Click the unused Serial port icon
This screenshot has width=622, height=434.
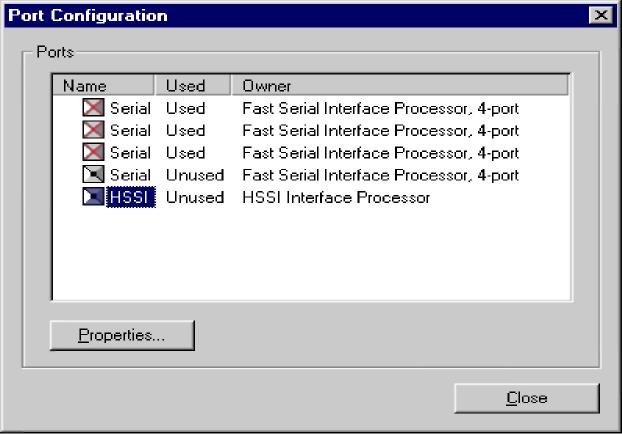tap(93, 175)
